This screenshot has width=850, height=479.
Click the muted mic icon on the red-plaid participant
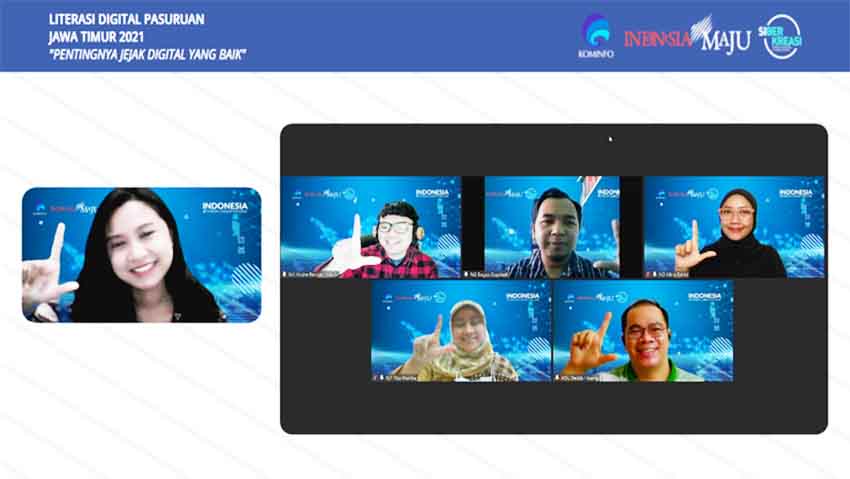coord(285,275)
